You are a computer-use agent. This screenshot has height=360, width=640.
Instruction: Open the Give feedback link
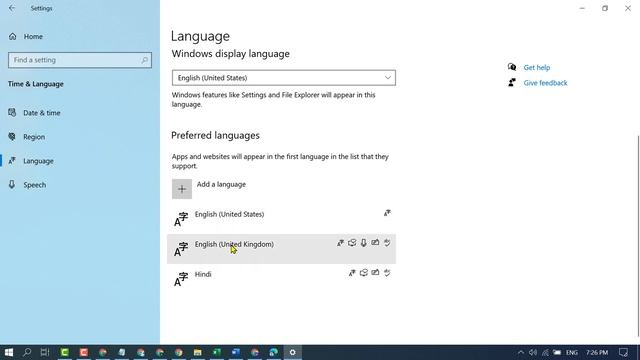[x=545, y=83]
